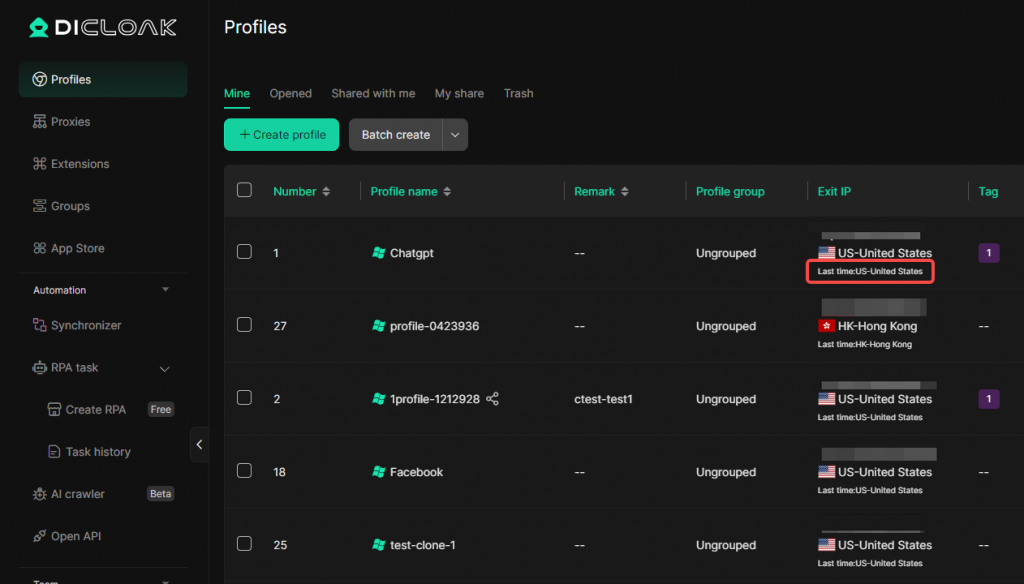Click the Create profile button

[281, 135]
